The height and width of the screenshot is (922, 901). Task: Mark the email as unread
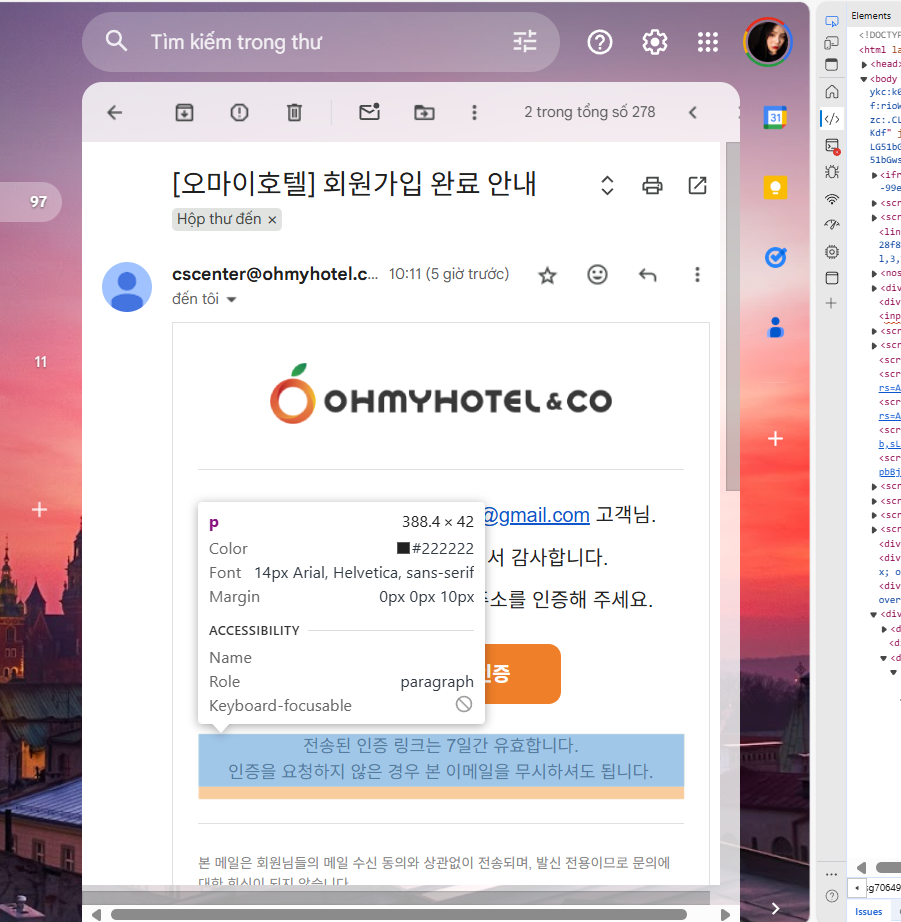[x=369, y=112]
